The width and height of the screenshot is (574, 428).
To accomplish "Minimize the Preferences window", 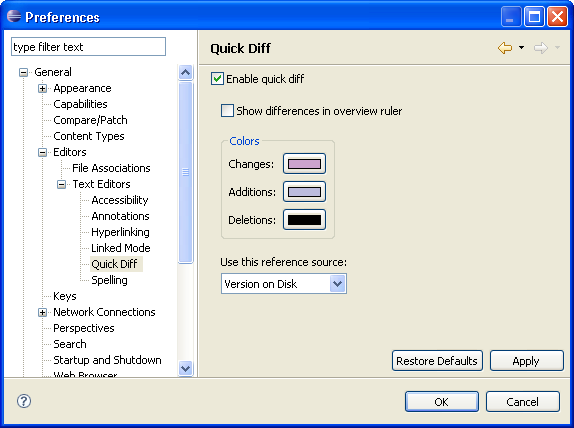I will point(511,17).
